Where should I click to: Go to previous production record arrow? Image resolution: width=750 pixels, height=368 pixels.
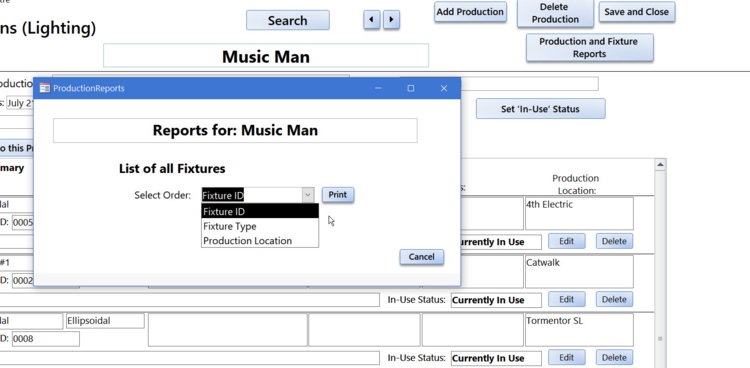tap(372, 20)
